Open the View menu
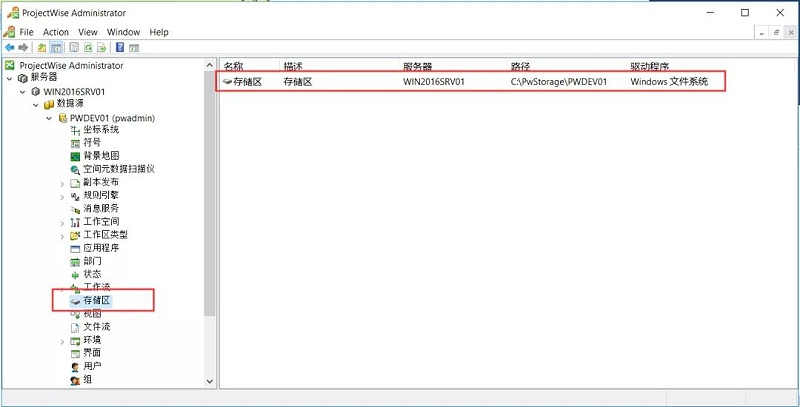The height and width of the screenshot is (407, 800). [x=88, y=32]
